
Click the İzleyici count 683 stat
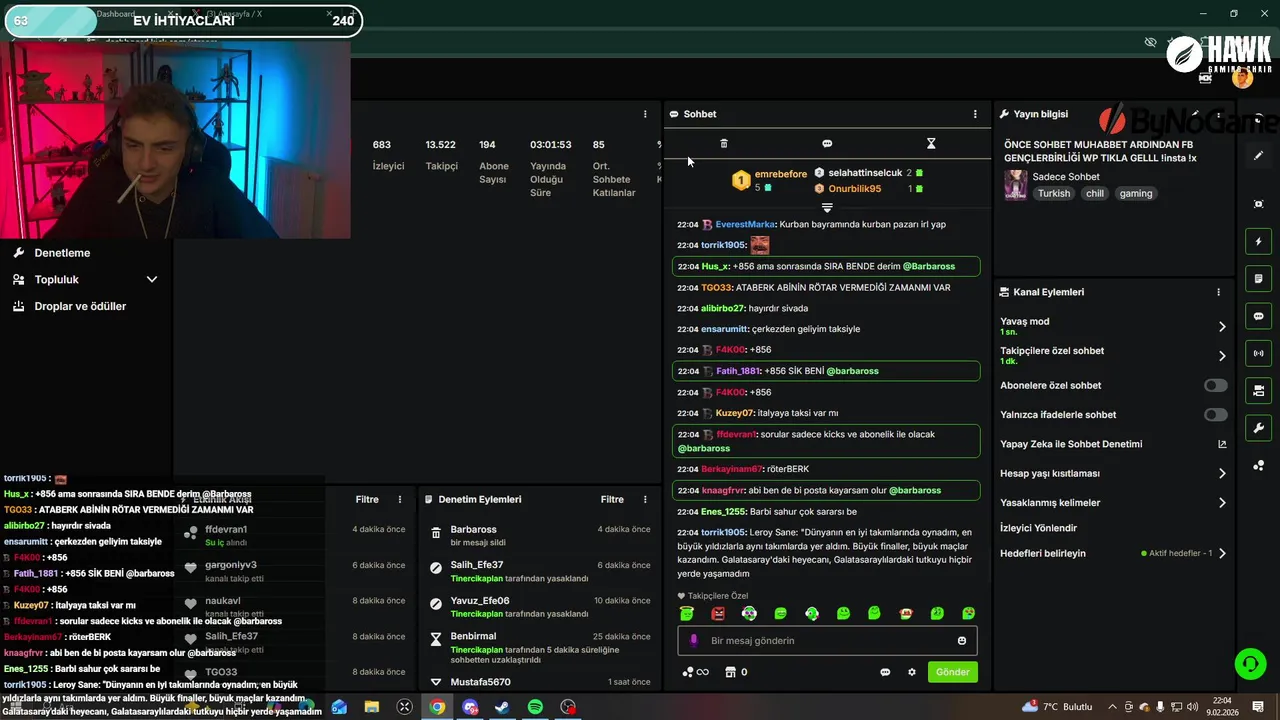382,145
